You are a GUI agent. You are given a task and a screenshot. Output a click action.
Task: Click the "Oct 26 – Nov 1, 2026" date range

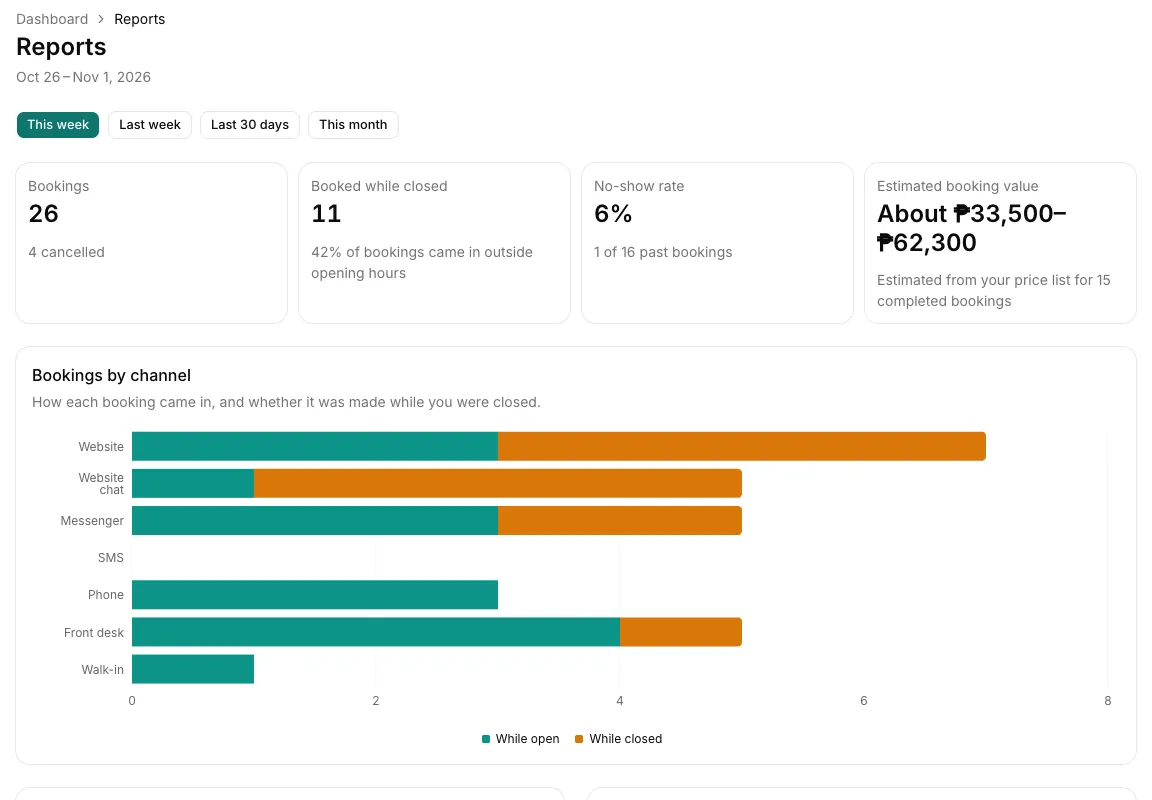coord(84,77)
